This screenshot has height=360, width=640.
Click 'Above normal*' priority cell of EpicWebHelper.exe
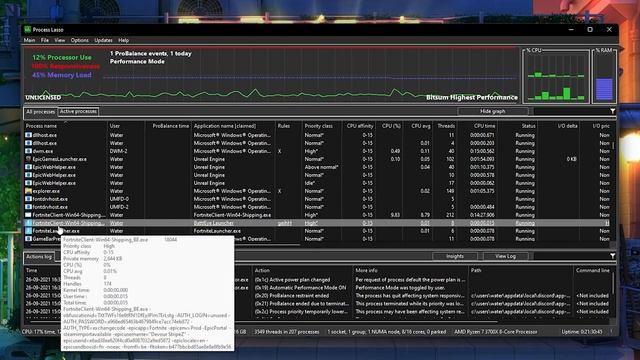(x=321, y=167)
